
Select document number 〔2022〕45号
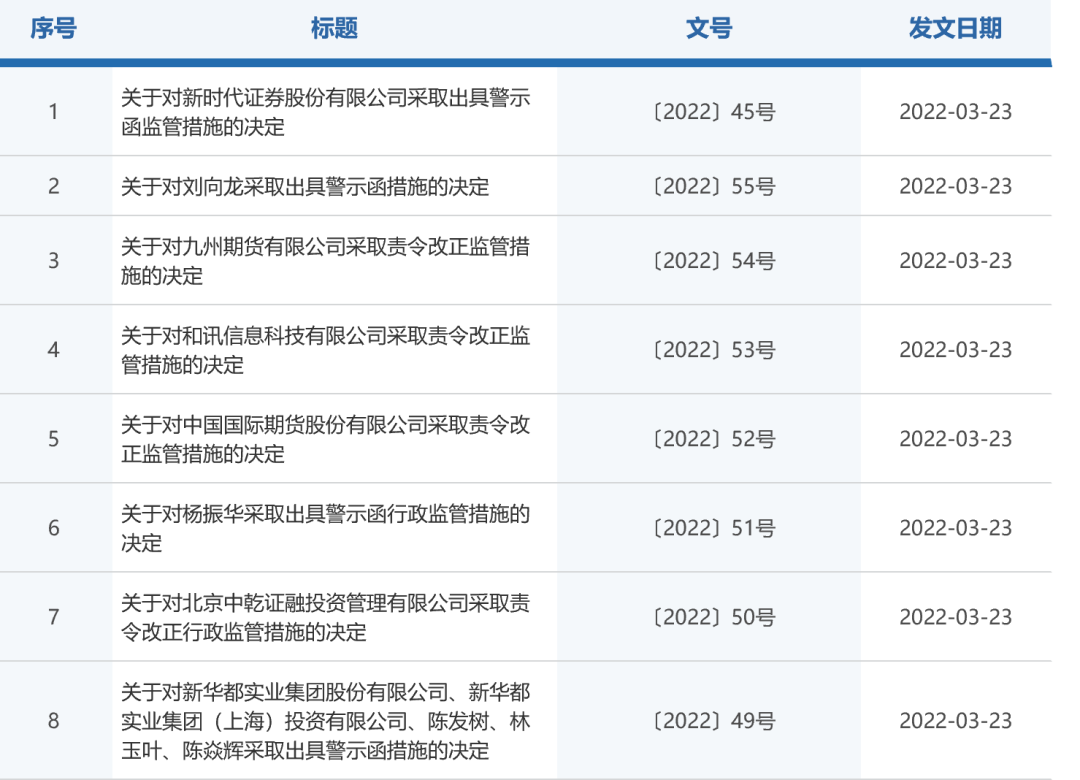[714, 112]
